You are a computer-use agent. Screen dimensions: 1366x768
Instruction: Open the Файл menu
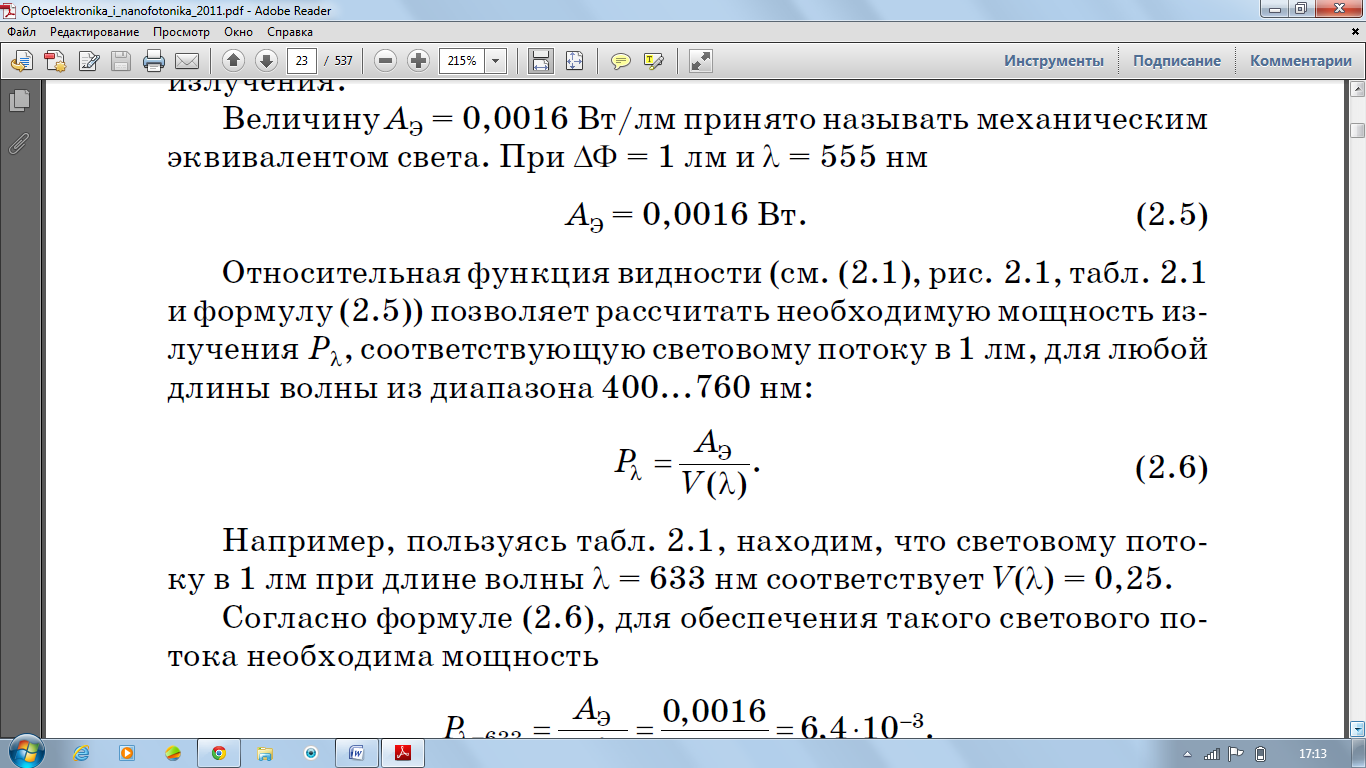click(21, 32)
